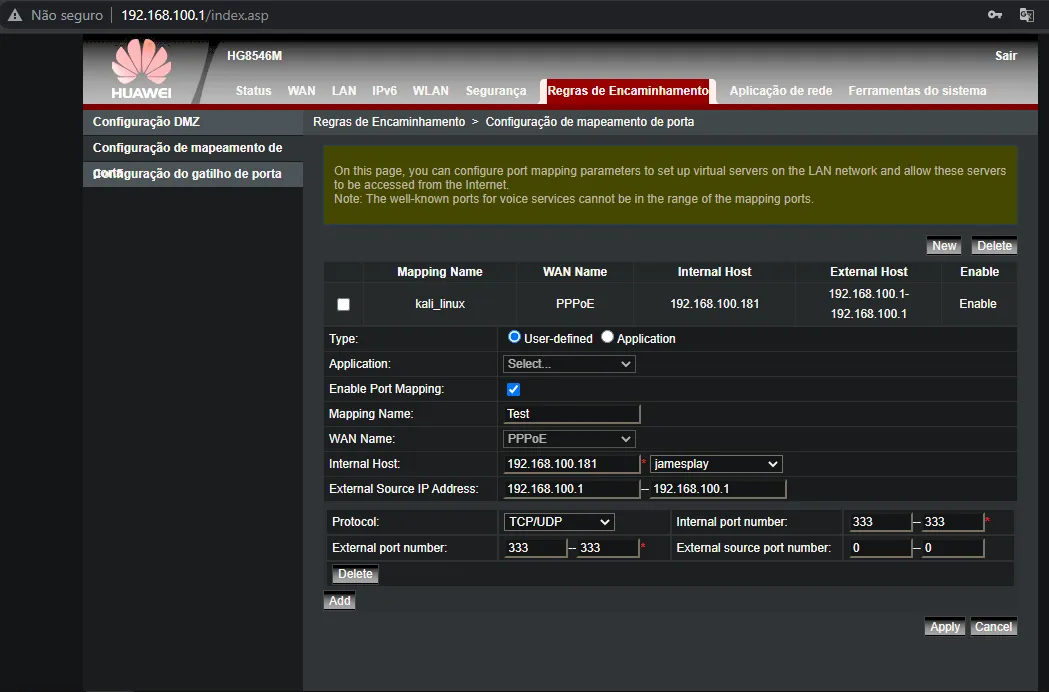
Task: Click the translate page icon
Action: click(1026, 15)
